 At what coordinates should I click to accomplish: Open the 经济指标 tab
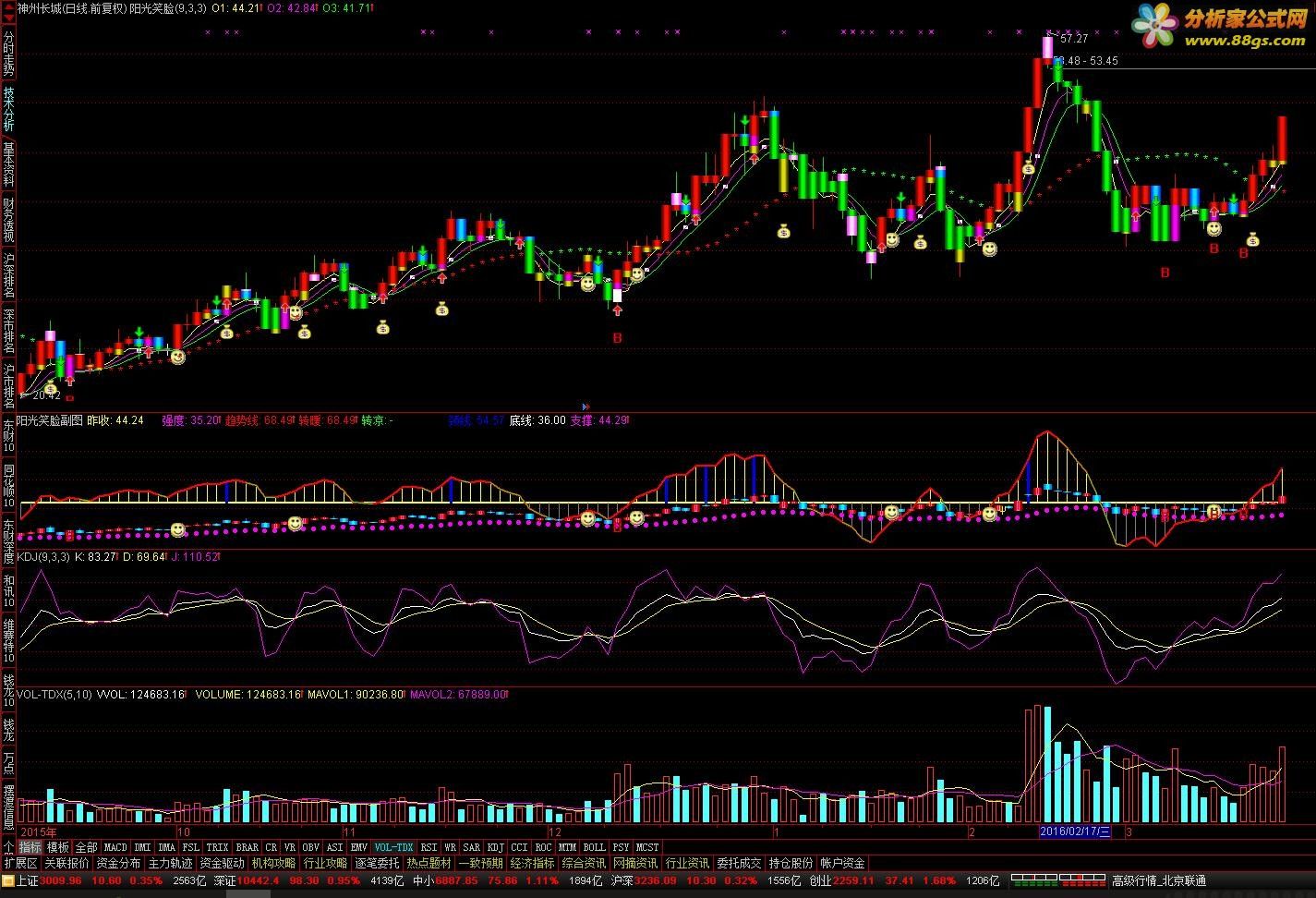[x=533, y=863]
